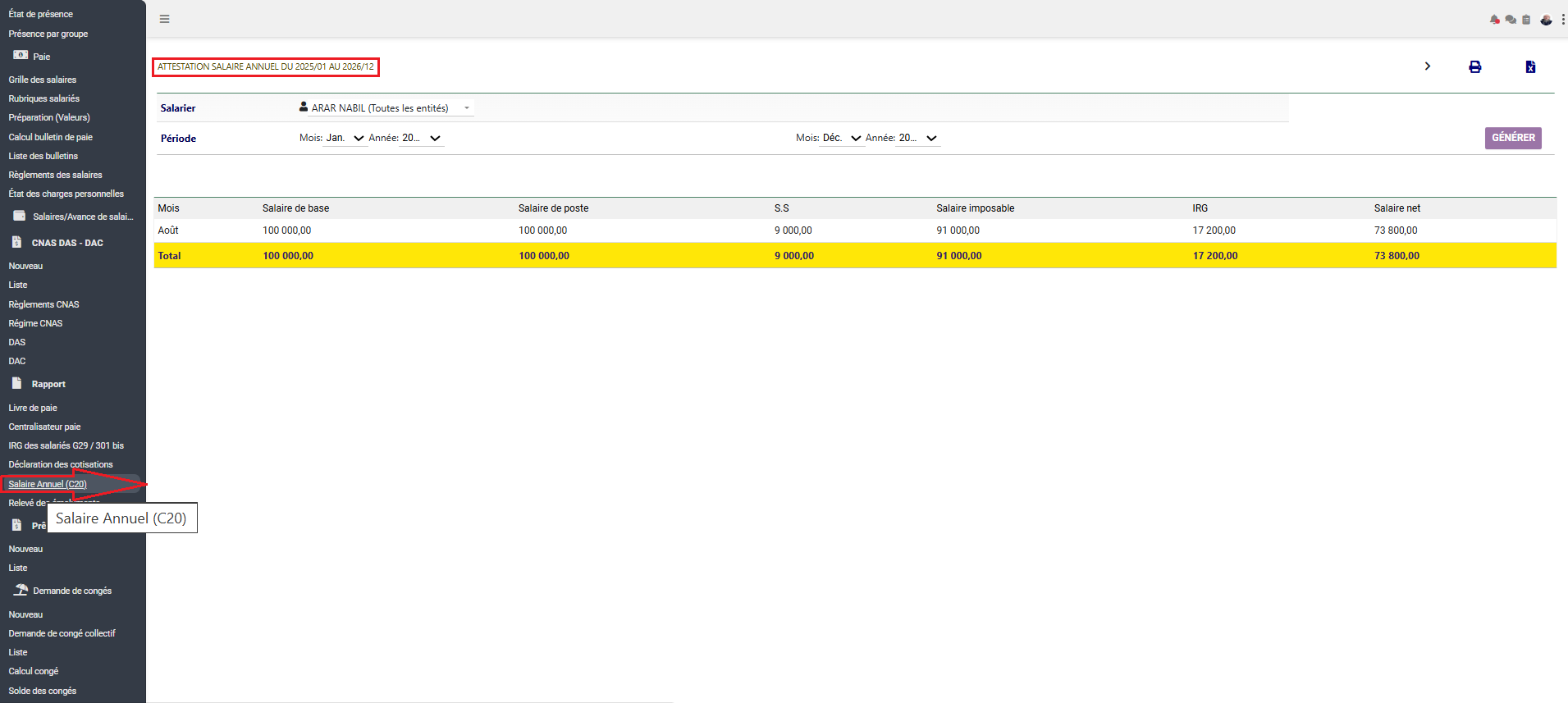Print the annual salary attestation
Viewport: 1568px width, 703px height.
tap(1475, 67)
